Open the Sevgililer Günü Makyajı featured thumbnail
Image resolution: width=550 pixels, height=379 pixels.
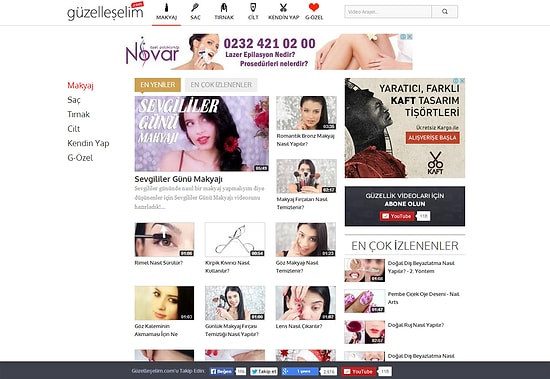click(202, 134)
